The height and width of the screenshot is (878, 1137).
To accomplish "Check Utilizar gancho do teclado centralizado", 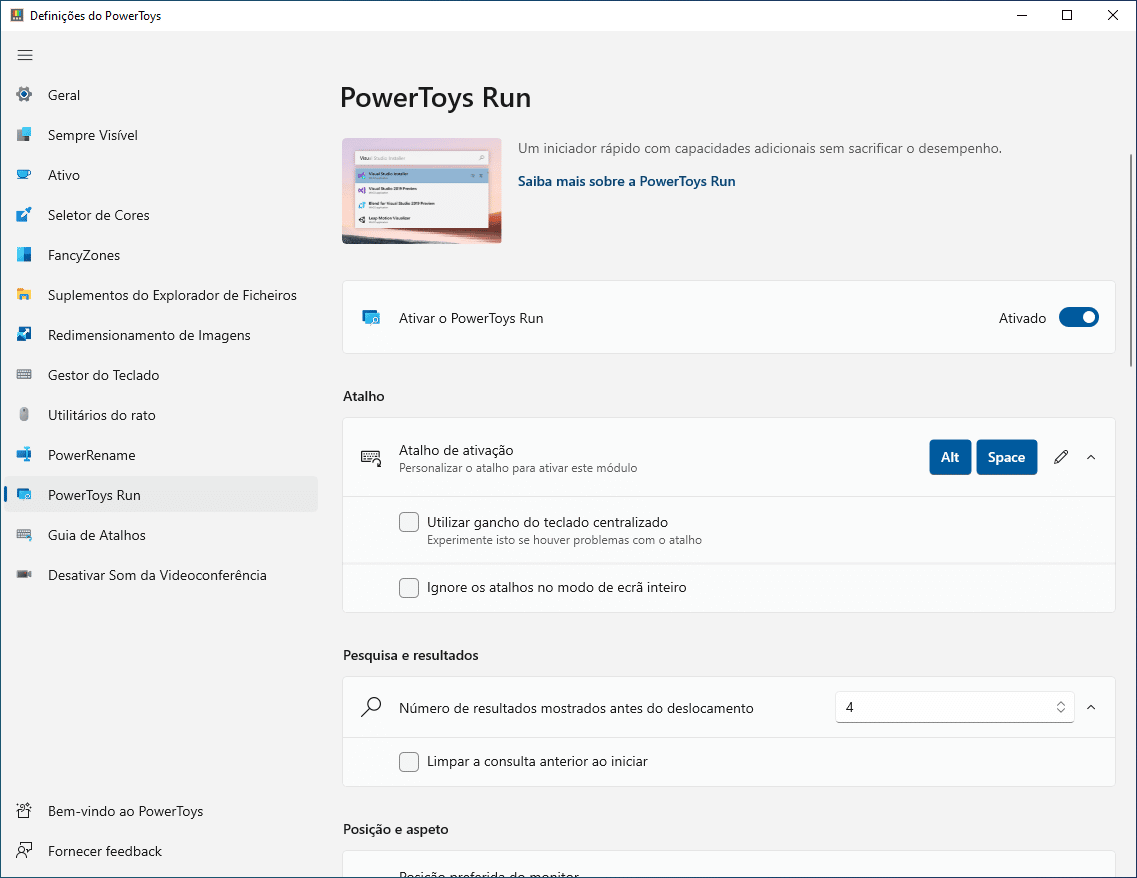I will 409,522.
